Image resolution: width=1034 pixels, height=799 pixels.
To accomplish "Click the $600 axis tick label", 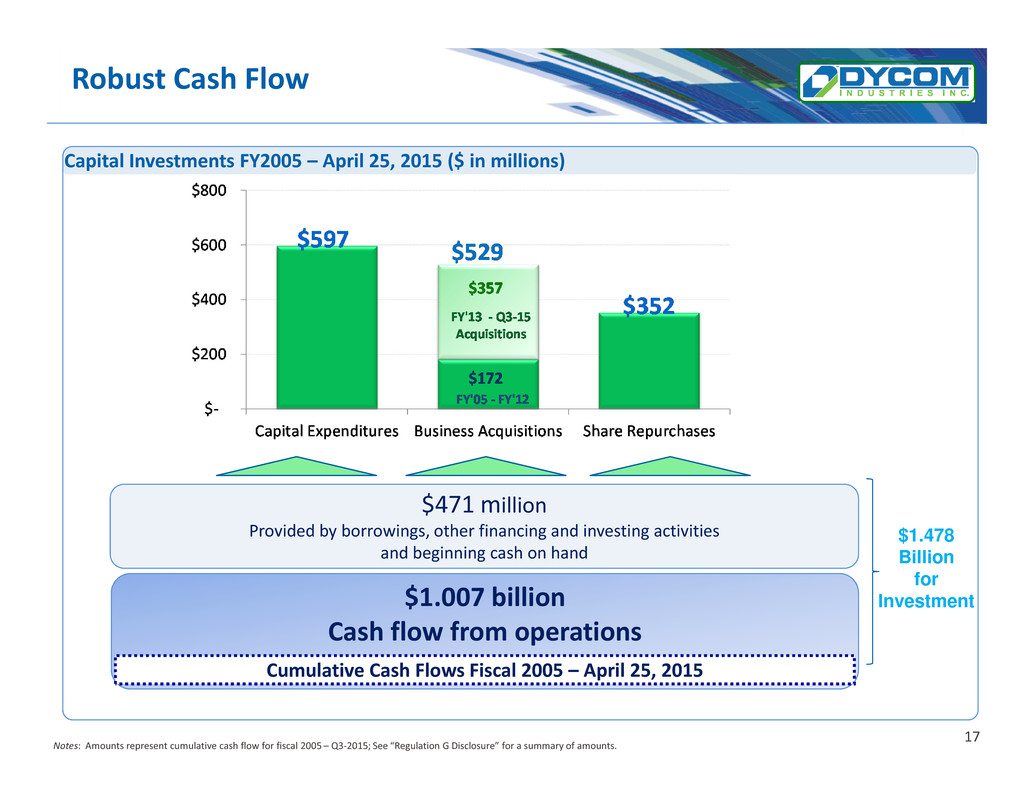I will coord(208,245).
